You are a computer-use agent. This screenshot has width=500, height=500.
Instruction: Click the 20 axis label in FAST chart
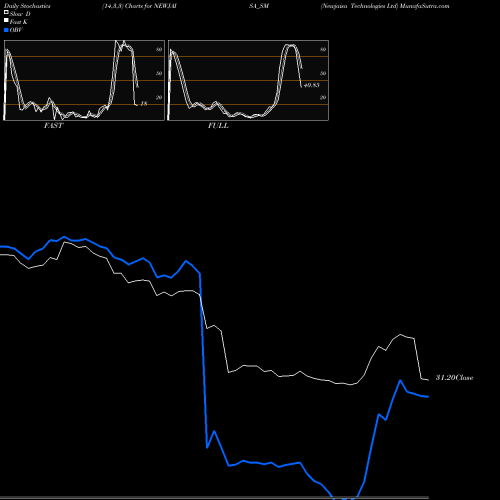[x=159, y=97]
